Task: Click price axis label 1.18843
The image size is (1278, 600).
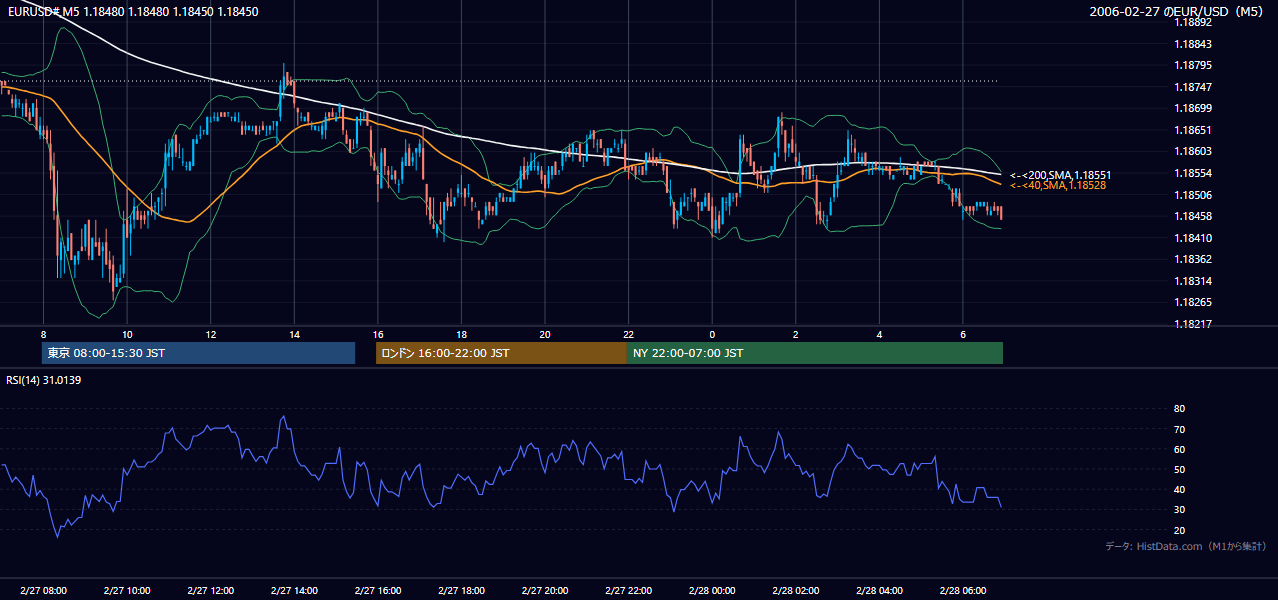Action: 1193,44
